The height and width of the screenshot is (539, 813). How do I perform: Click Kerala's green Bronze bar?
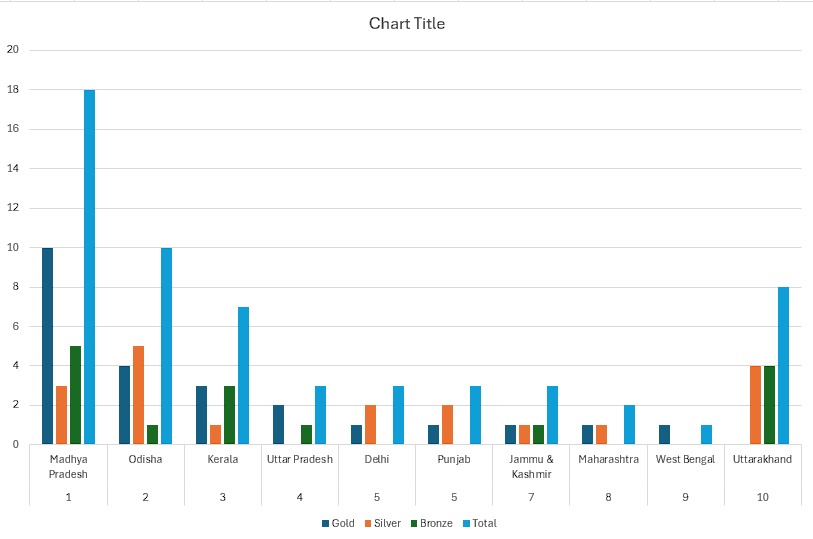(x=229, y=415)
